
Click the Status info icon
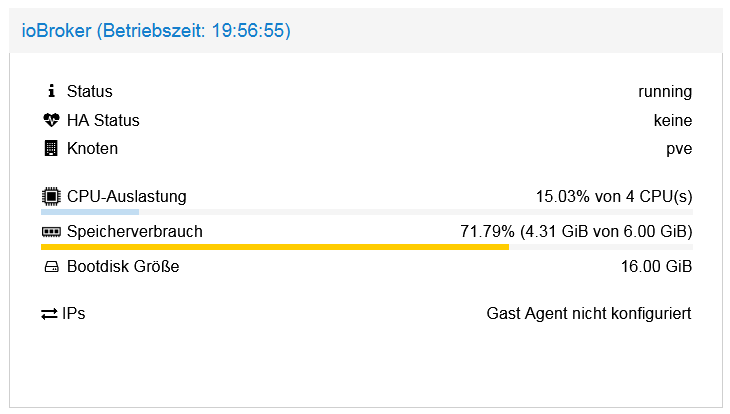[51, 92]
